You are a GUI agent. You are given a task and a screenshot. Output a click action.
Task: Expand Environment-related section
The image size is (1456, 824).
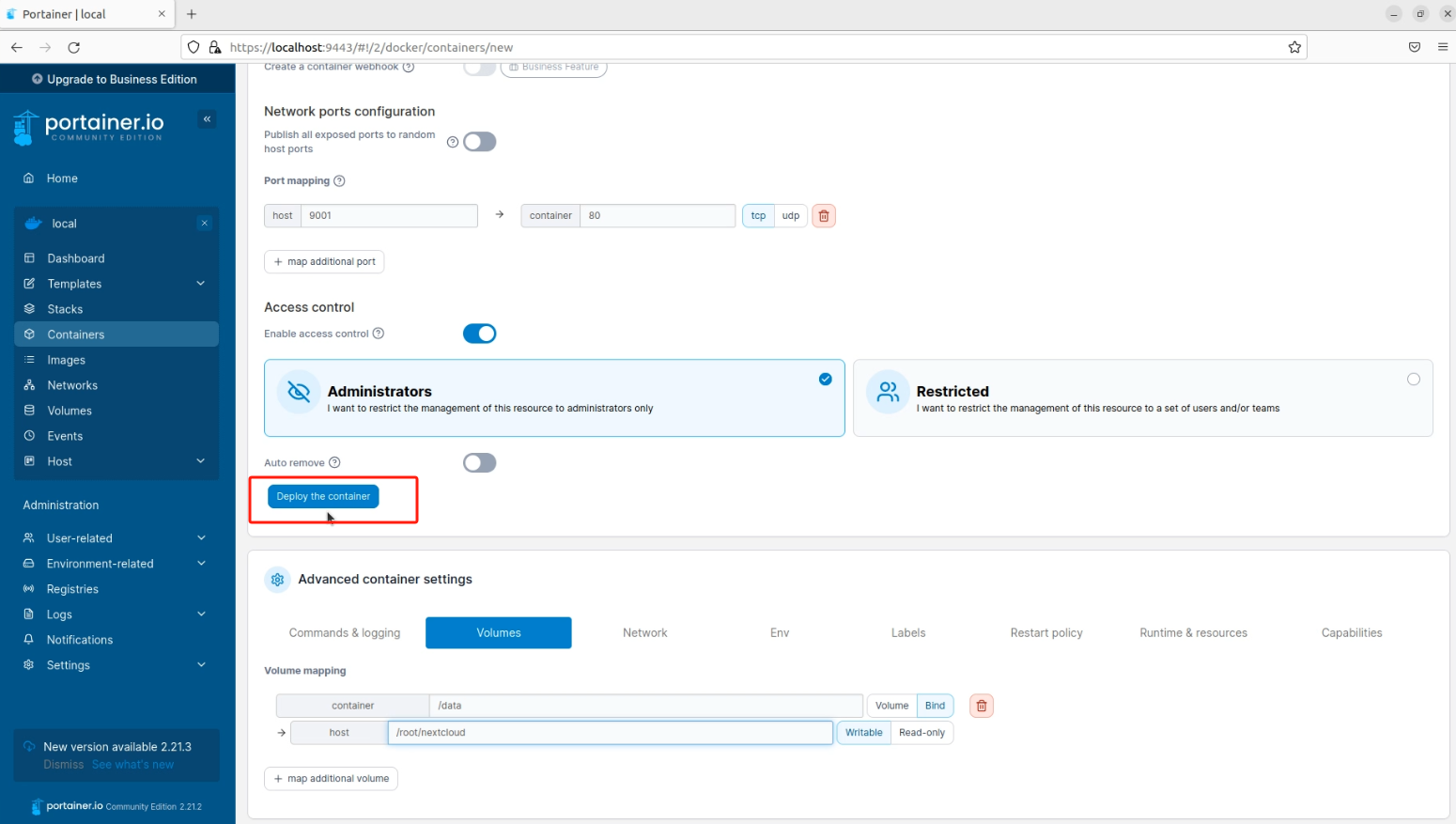pos(116,564)
